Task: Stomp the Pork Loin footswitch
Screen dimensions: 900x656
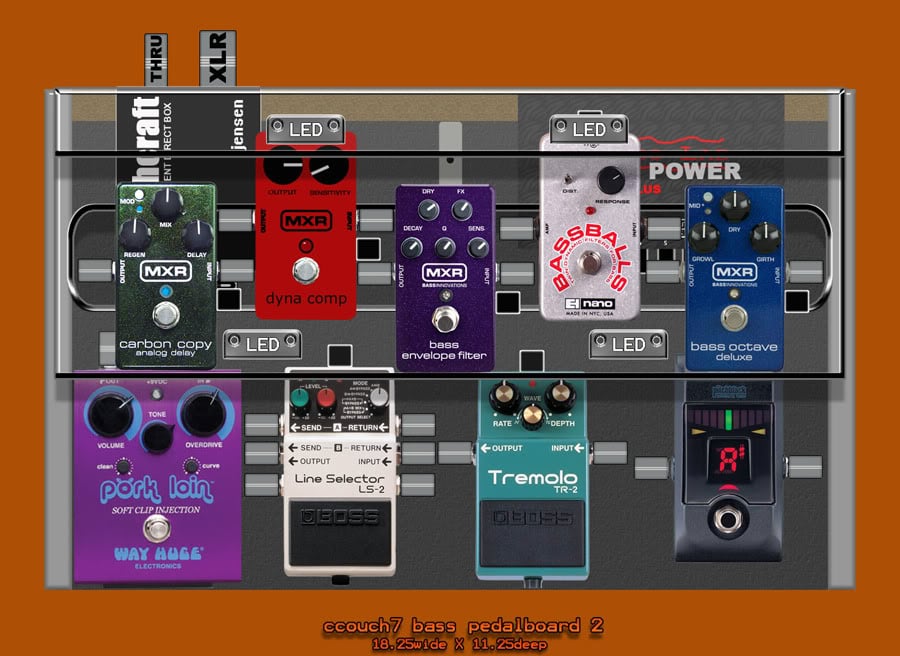Action: tap(157, 529)
